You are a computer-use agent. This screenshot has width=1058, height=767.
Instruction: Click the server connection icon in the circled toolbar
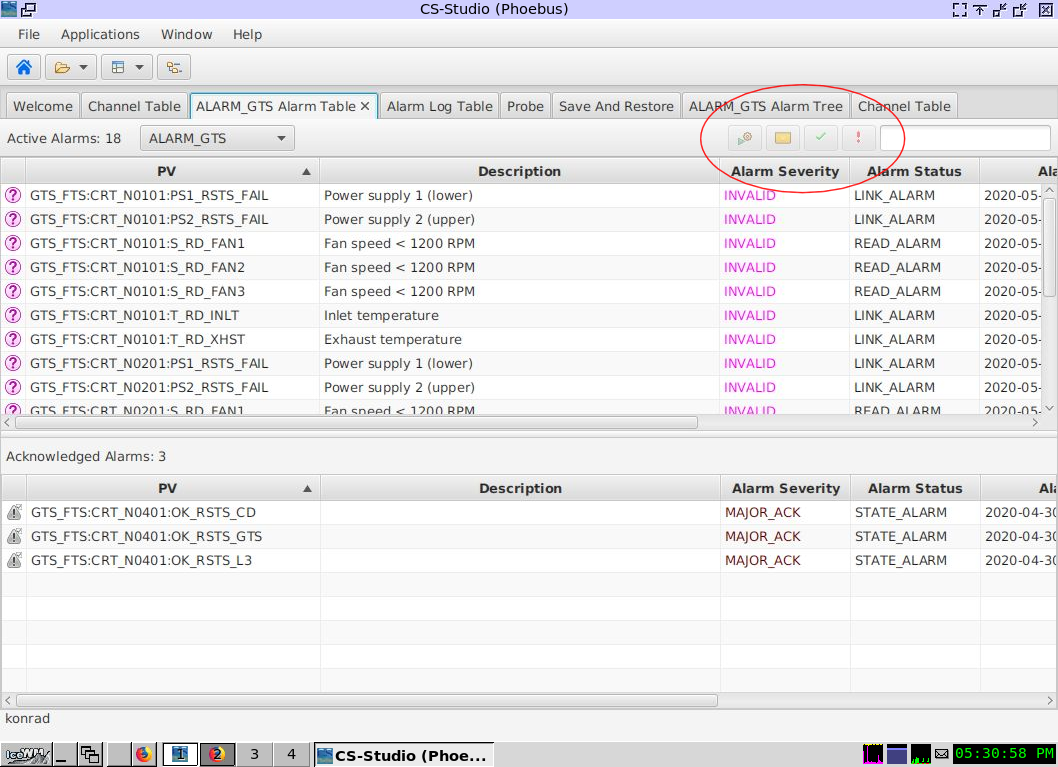(x=744, y=137)
